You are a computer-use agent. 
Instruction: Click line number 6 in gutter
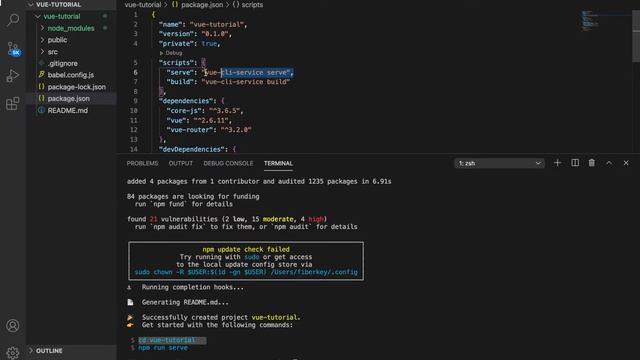(136, 72)
